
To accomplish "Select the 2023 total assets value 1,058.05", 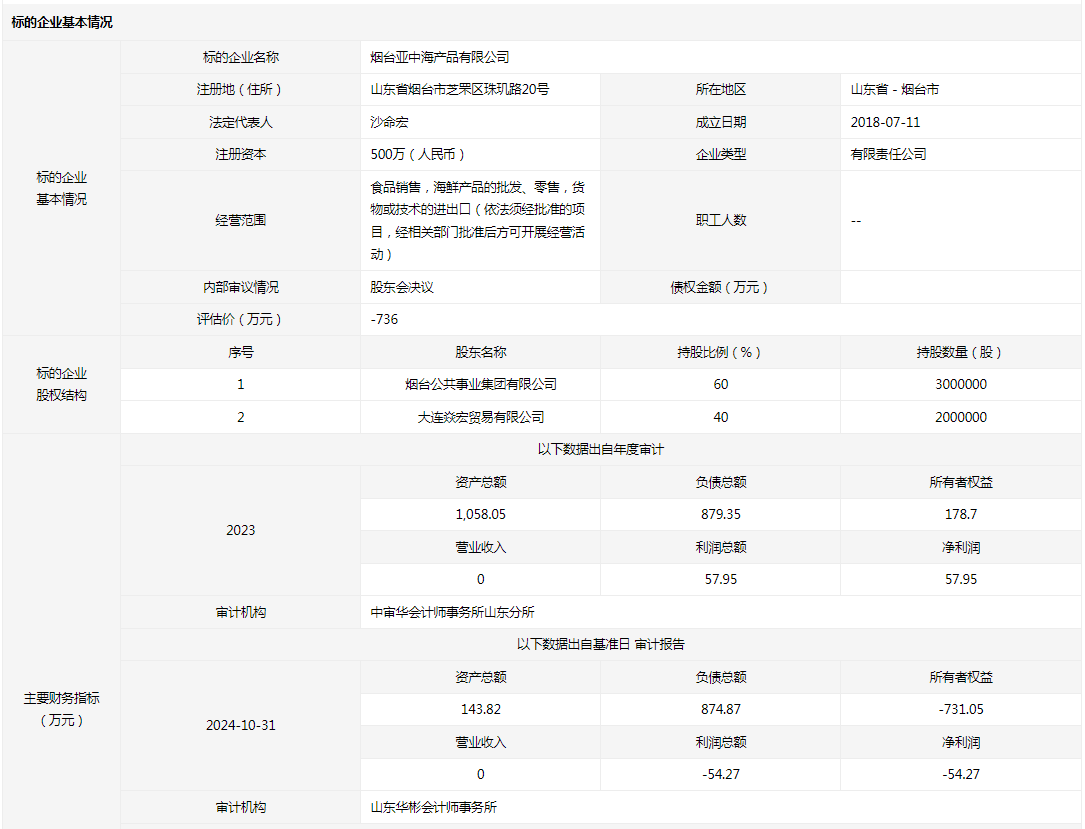I will click(480, 514).
